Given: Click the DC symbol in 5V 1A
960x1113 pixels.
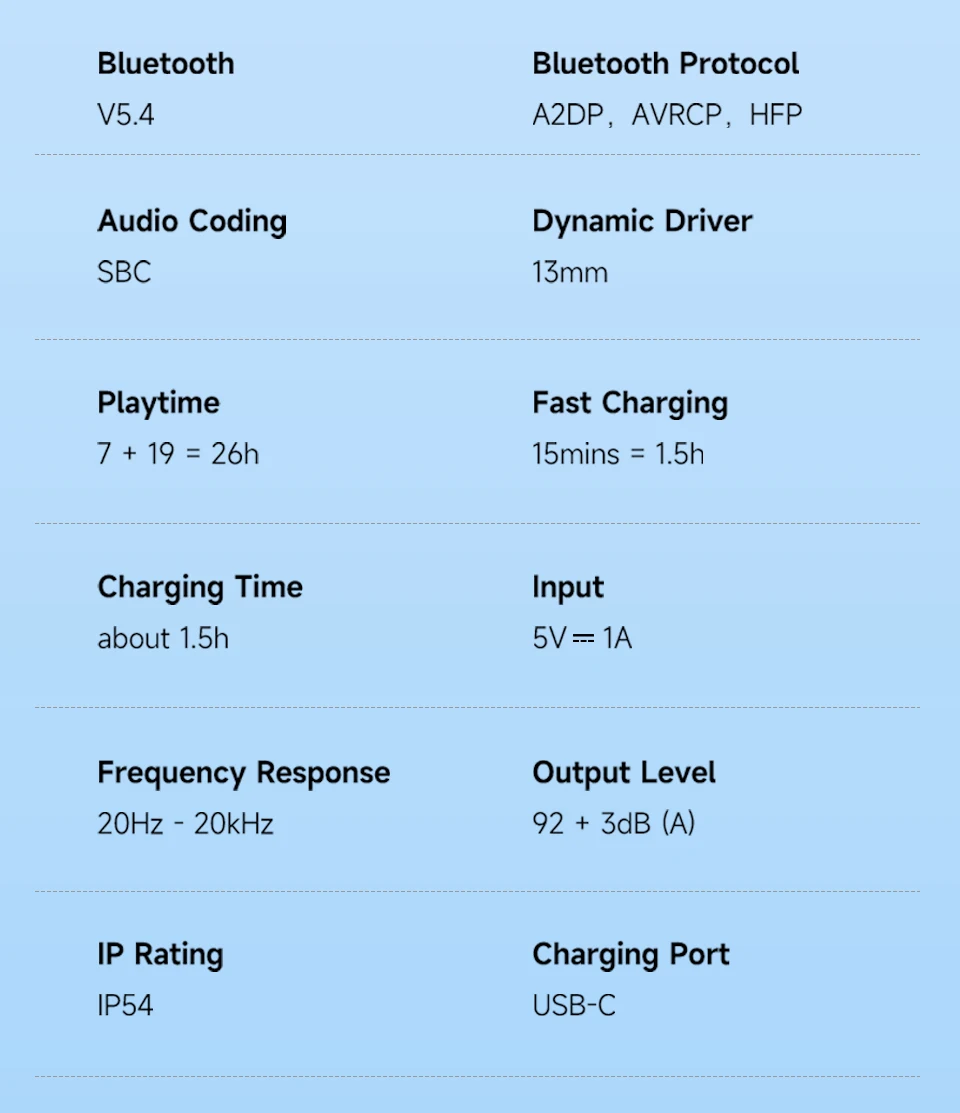Looking at the screenshot, I should point(583,639).
